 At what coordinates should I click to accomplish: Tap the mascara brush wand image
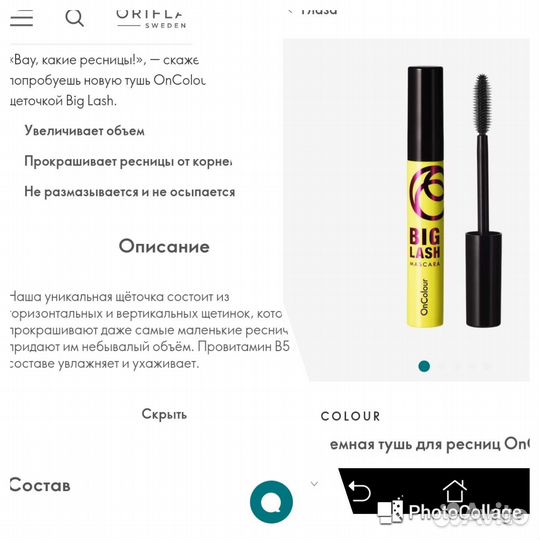(x=483, y=200)
